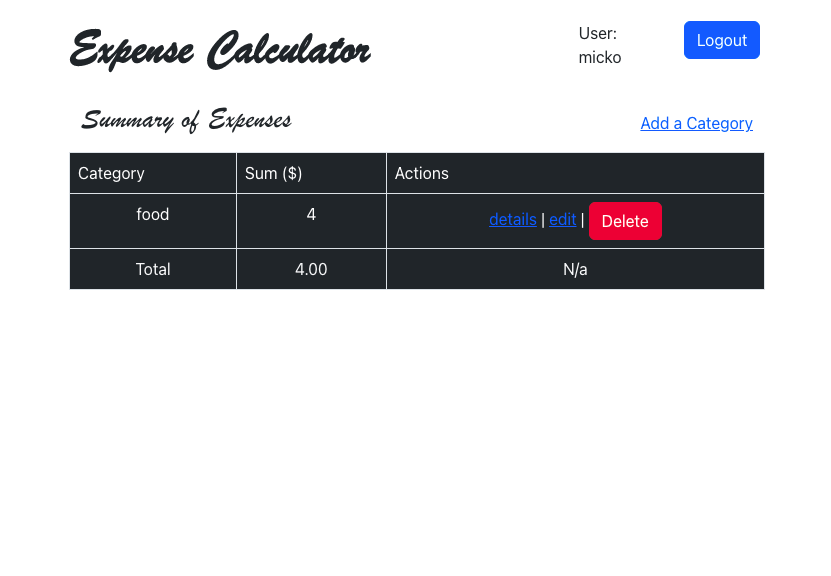831x576 pixels.
Task: Click the Expense Calculator title
Action: click(x=220, y=48)
